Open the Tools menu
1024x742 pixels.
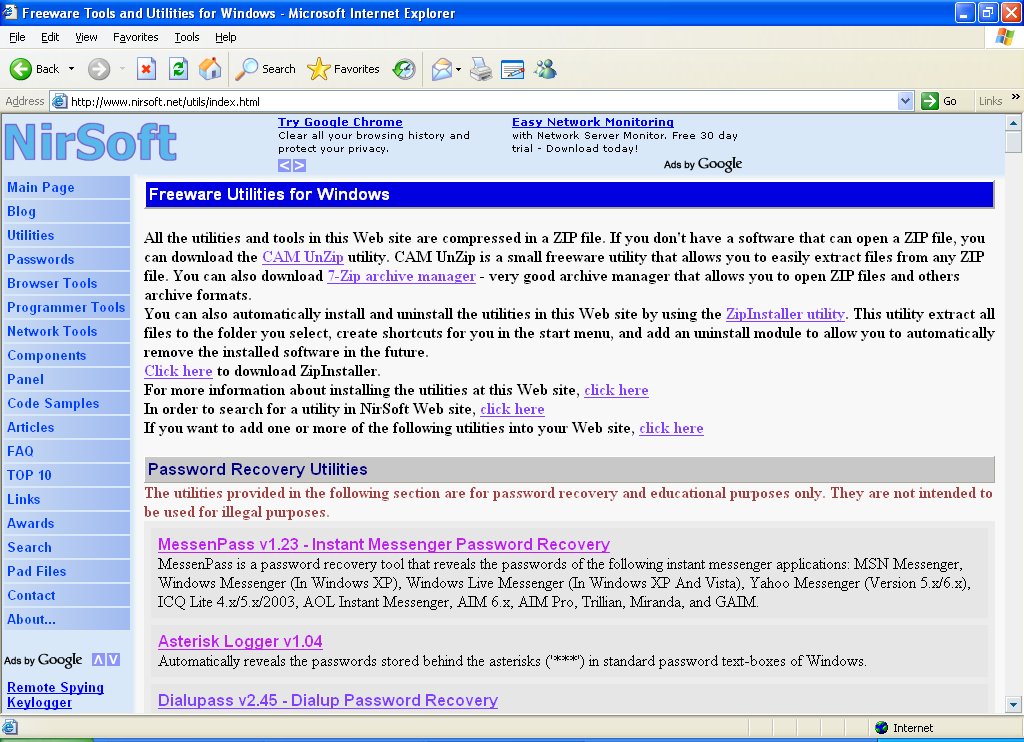(187, 37)
